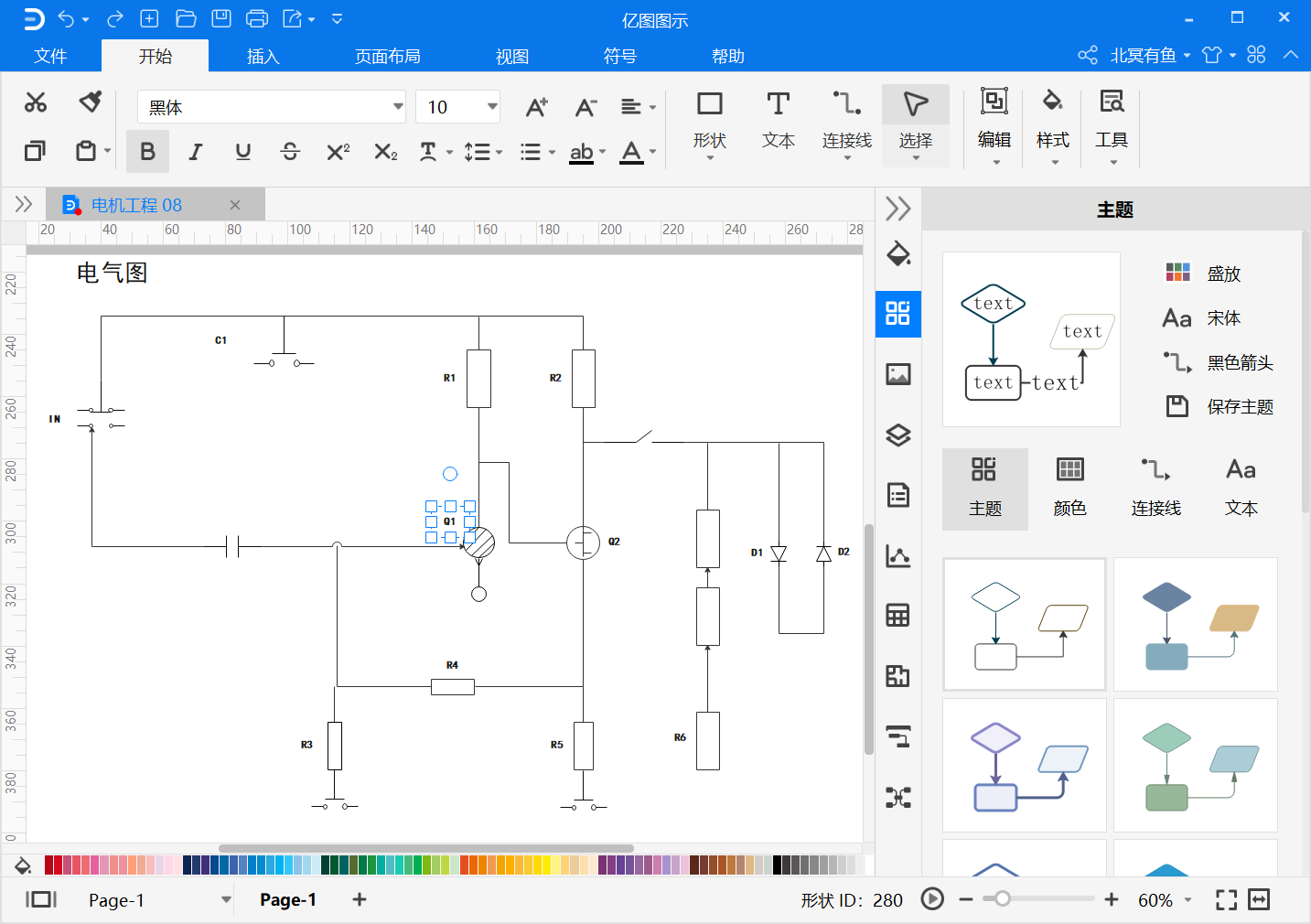Toggle fit-to-width view icon

click(x=1259, y=900)
